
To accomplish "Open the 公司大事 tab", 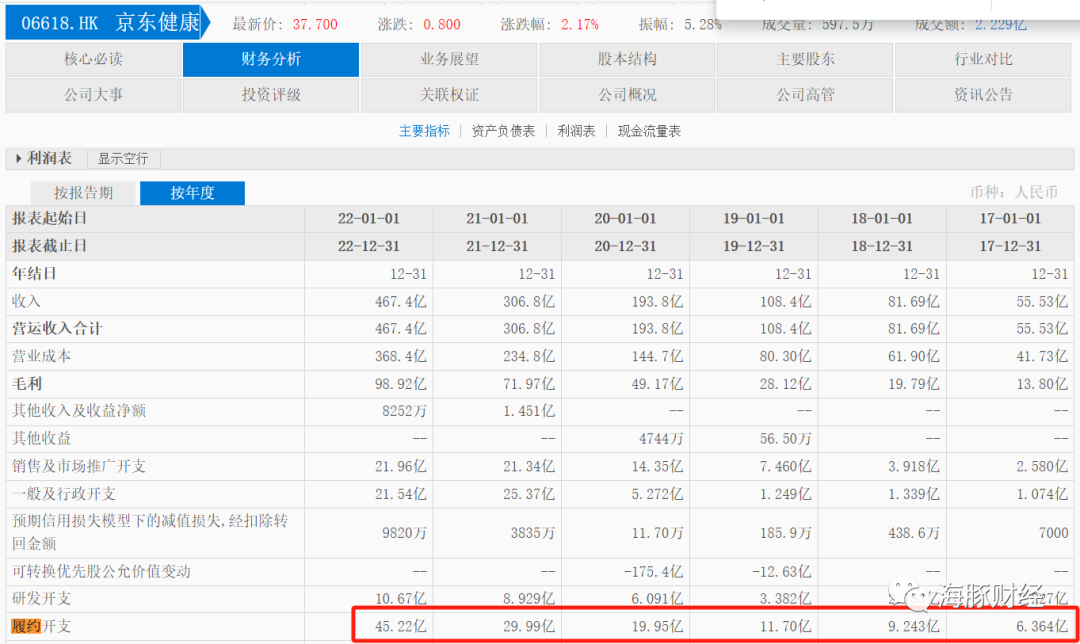I will pos(94,95).
